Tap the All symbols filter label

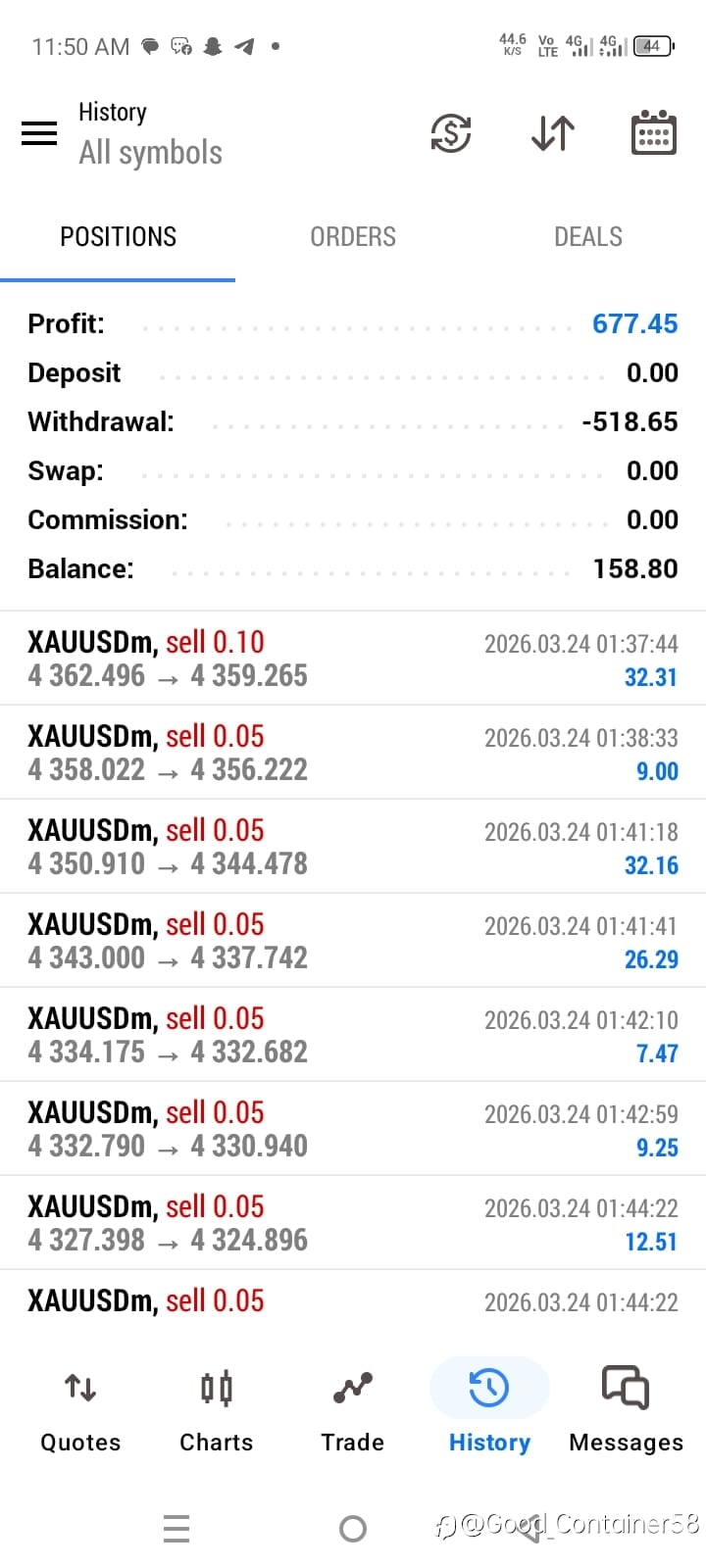[151, 153]
